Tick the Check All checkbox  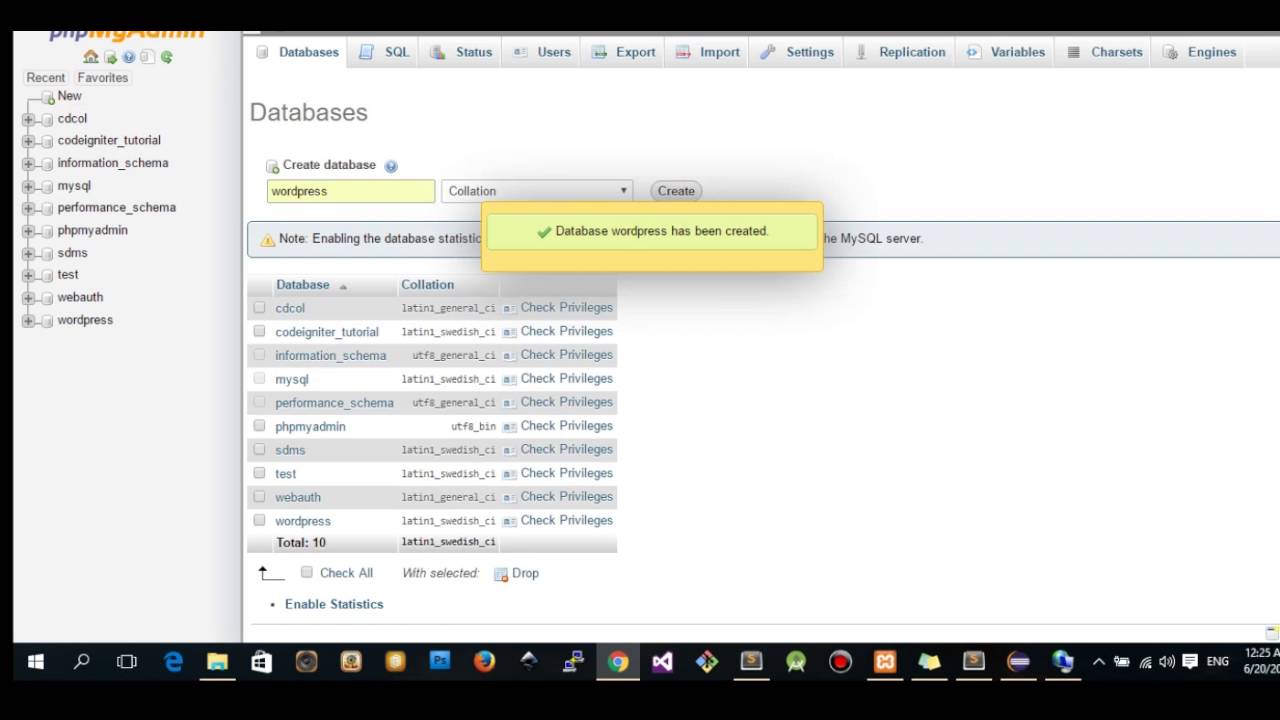307,573
